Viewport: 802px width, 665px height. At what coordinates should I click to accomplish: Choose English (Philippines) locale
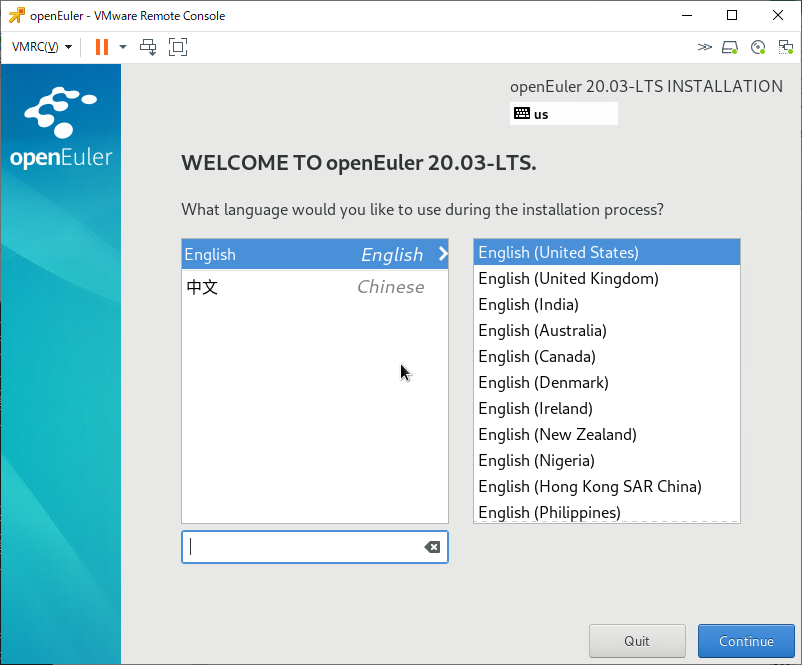(607, 512)
